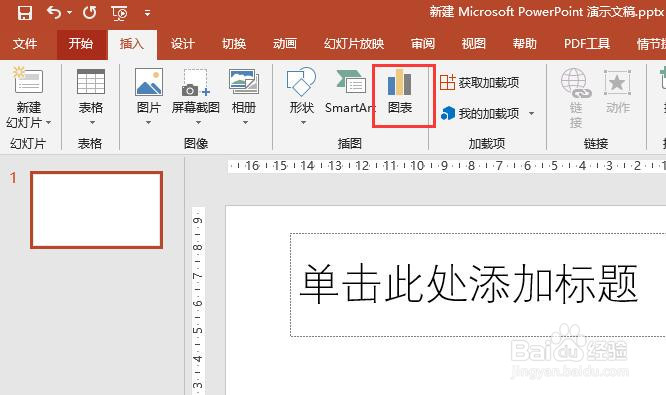Open the undo history dropdown arrow
Image resolution: width=666 pixels, height=395 pixels.
pyautogui.click(x=69, y=13)
